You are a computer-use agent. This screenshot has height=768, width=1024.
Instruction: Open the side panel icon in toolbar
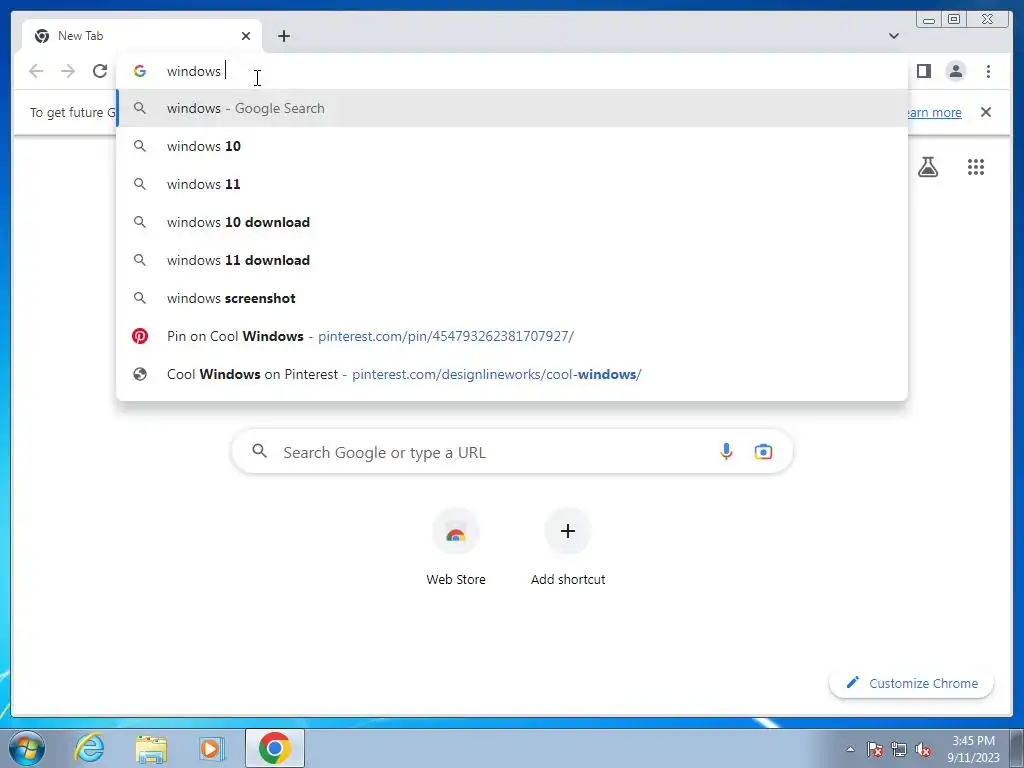click(x=923, y=71)
